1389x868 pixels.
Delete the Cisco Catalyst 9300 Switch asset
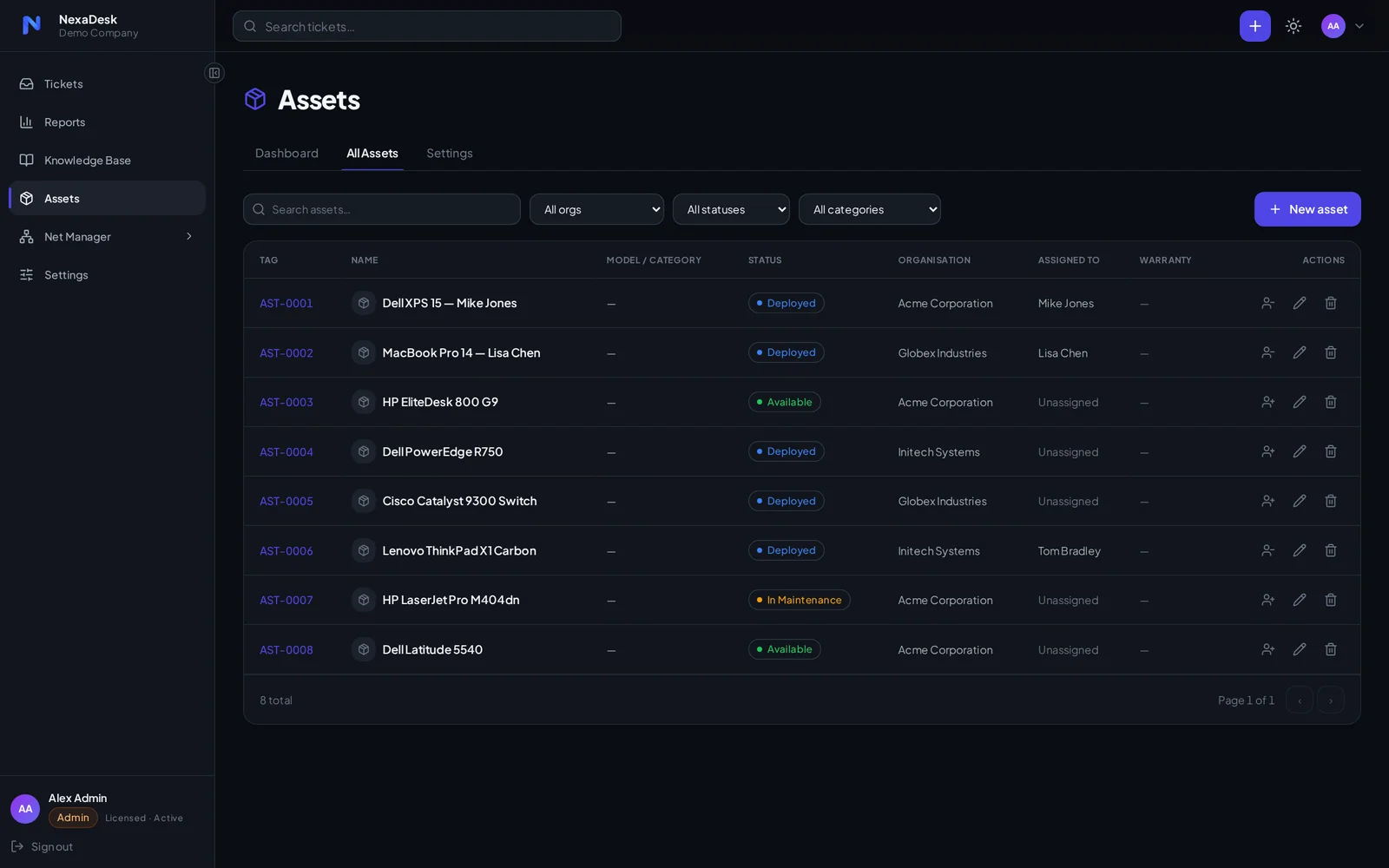click(x=1331, y=501)
